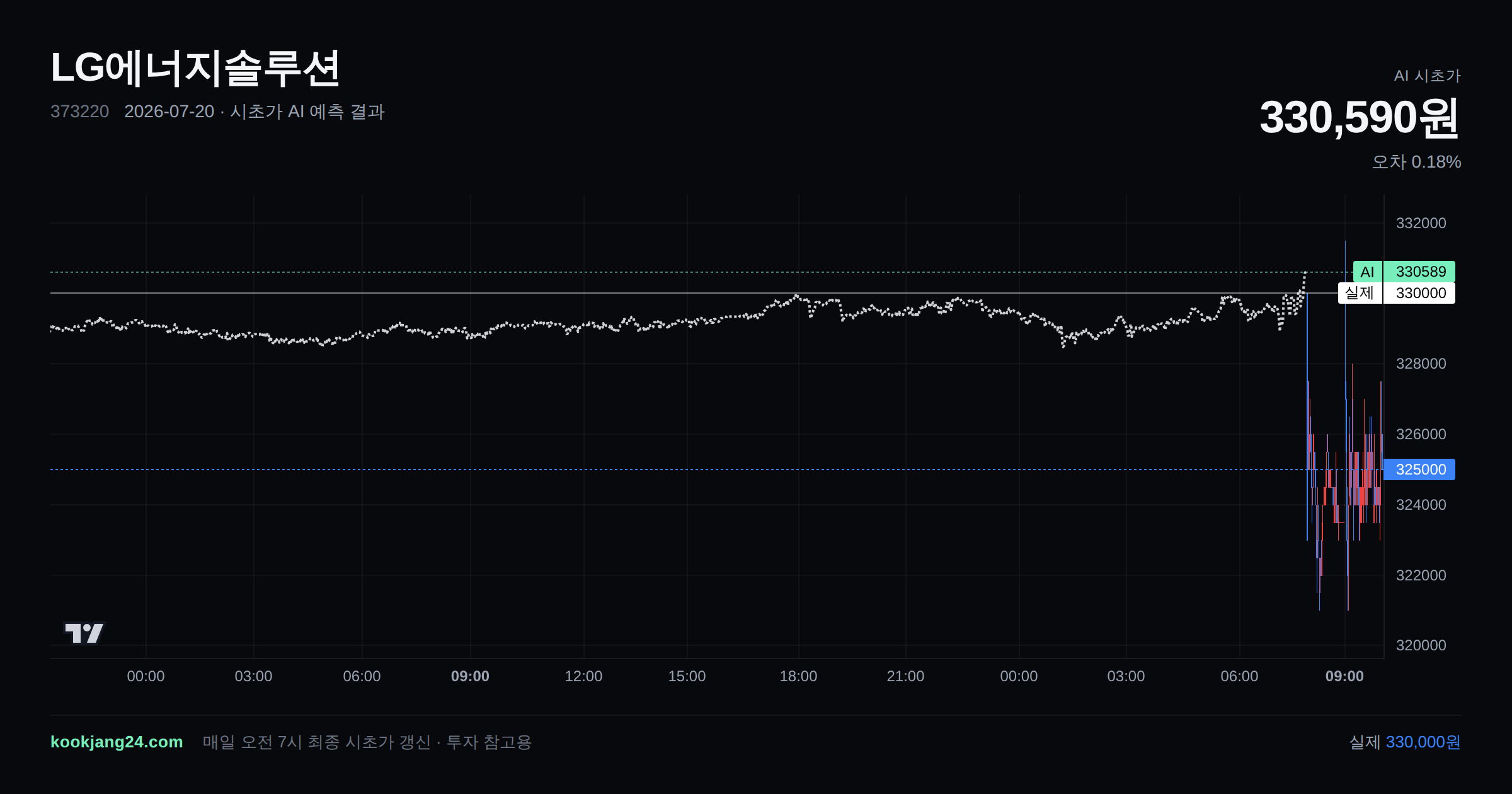The width and height of the screenshot is (1512, 794).
Task: Open the kookjang24.com link
Action: pyautogui.click(x=117, y=742)
